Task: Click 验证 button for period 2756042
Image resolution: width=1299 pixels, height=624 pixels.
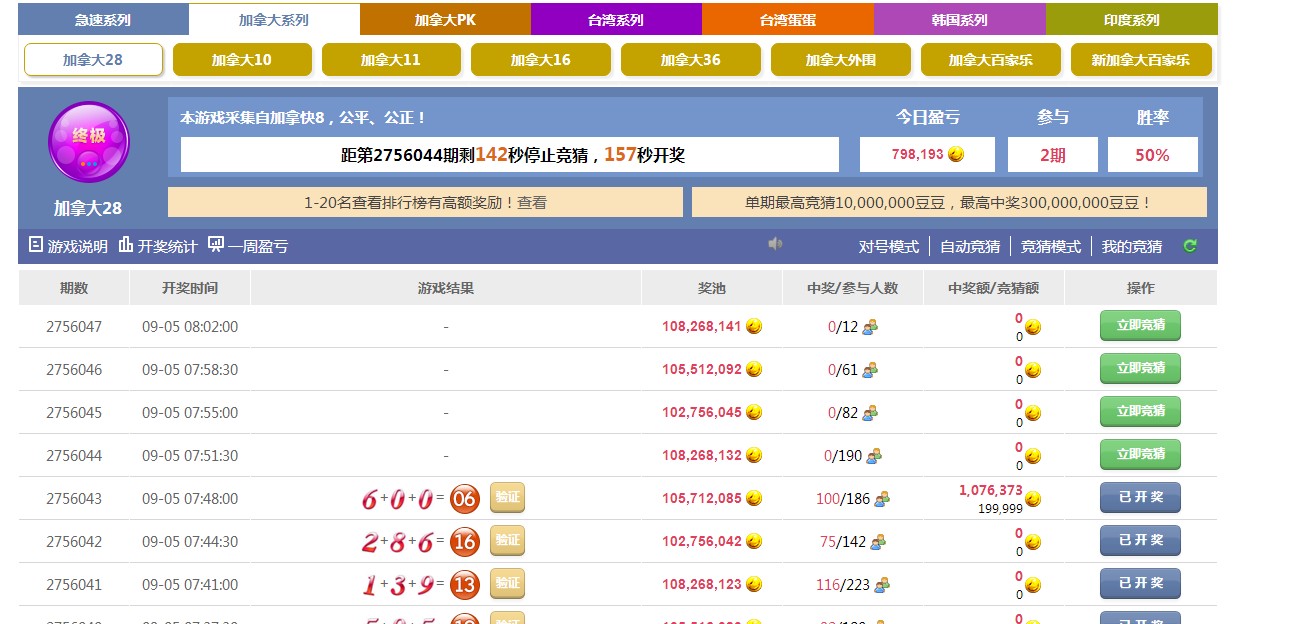Action: coord(507,541)
